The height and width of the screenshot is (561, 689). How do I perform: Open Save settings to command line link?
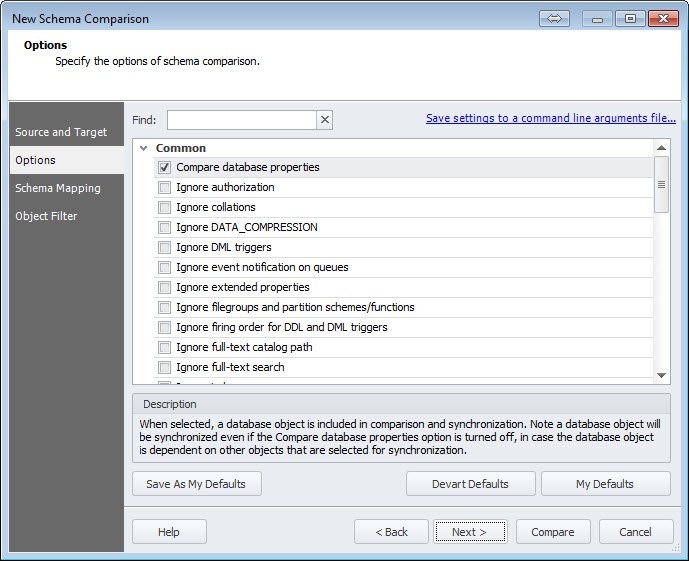coord(551,118)
